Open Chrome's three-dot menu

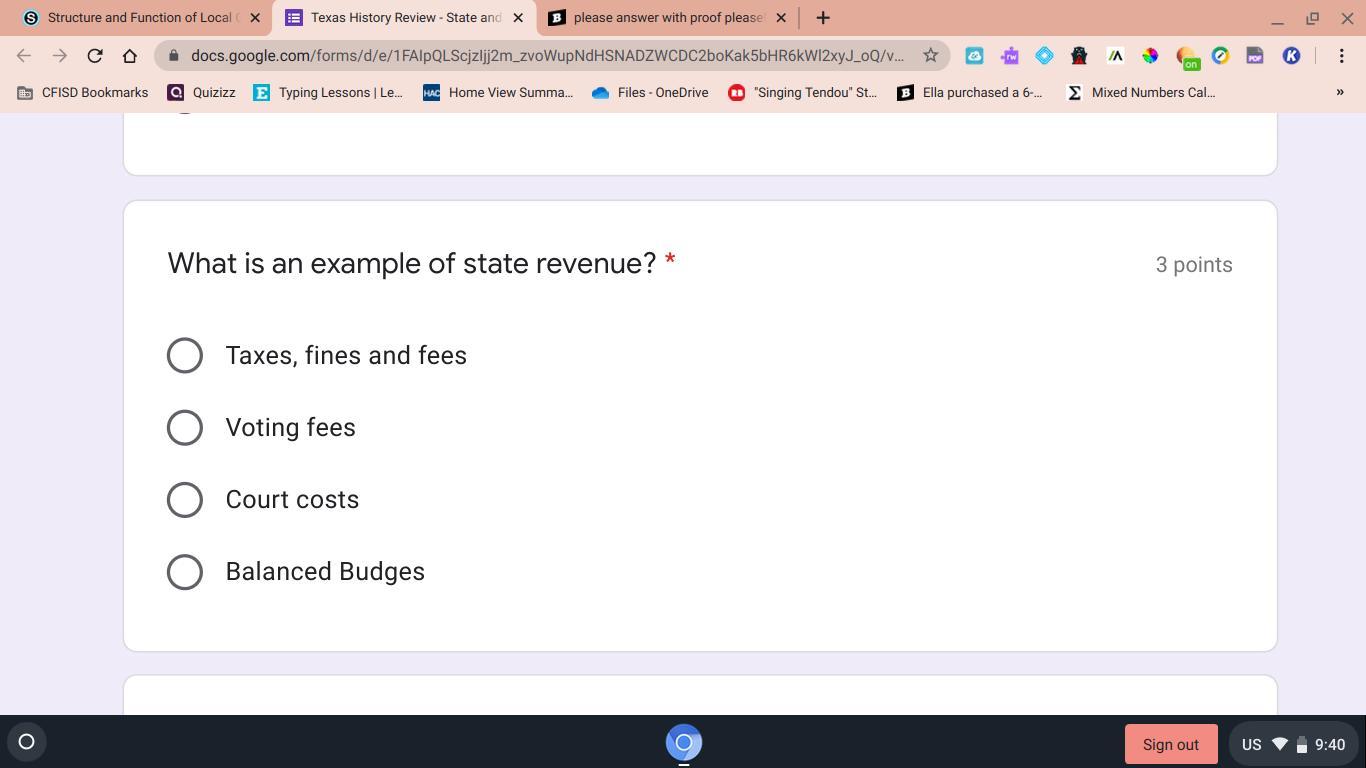coord(1342,56)
